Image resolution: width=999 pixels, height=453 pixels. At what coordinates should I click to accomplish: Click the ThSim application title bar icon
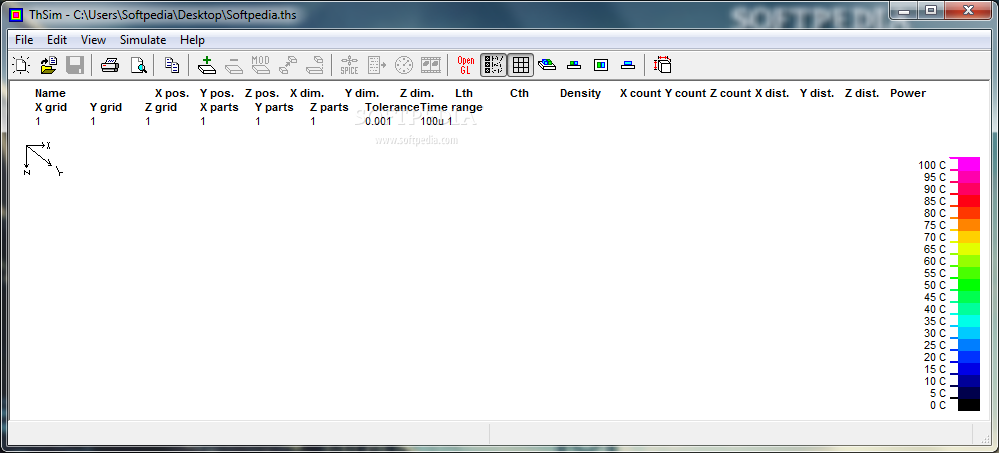[16, 15]
